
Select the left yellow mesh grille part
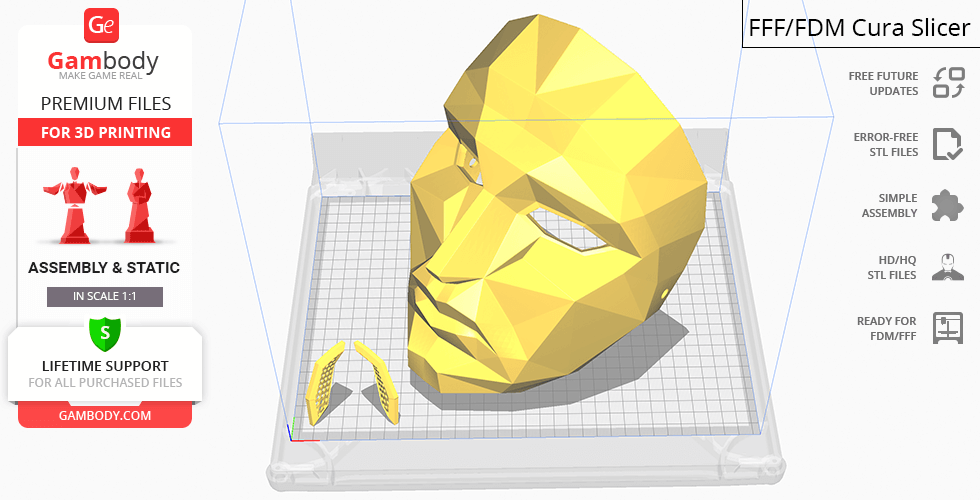325,383
